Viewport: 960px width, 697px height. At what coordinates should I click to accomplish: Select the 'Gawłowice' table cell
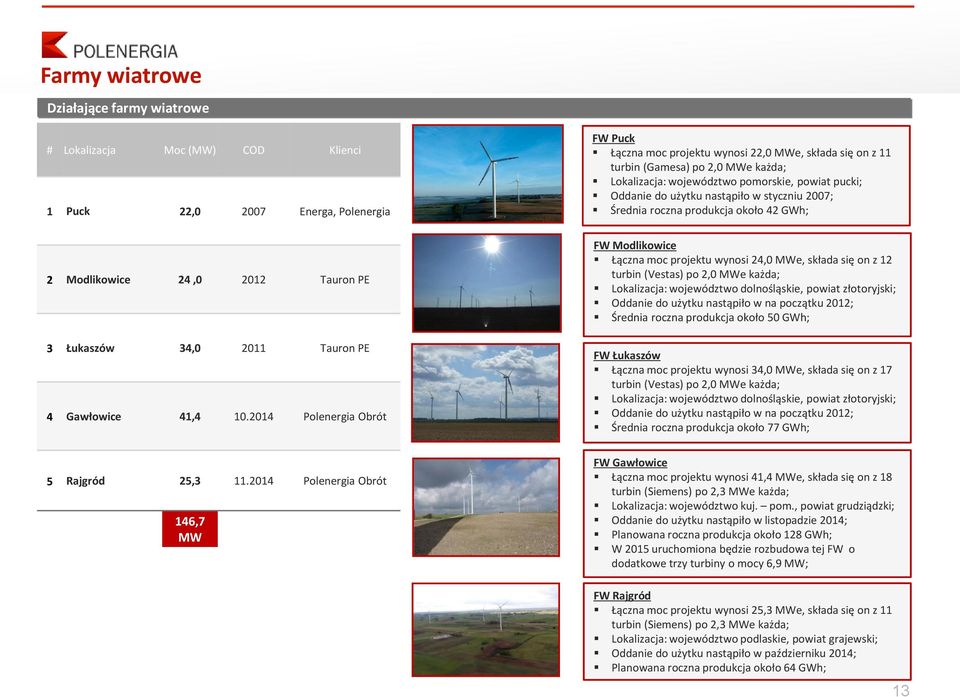coord(94,416)
